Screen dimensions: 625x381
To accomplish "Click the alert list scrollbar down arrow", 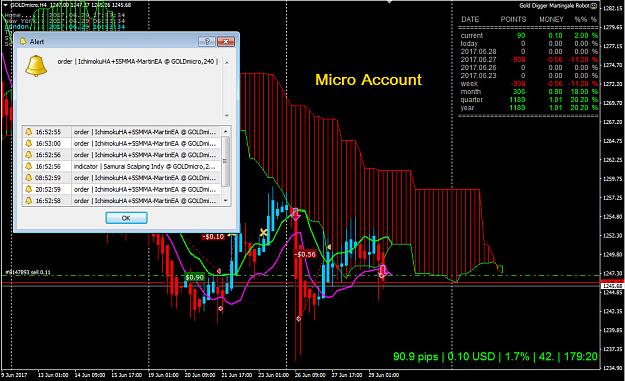I will 226,200.
